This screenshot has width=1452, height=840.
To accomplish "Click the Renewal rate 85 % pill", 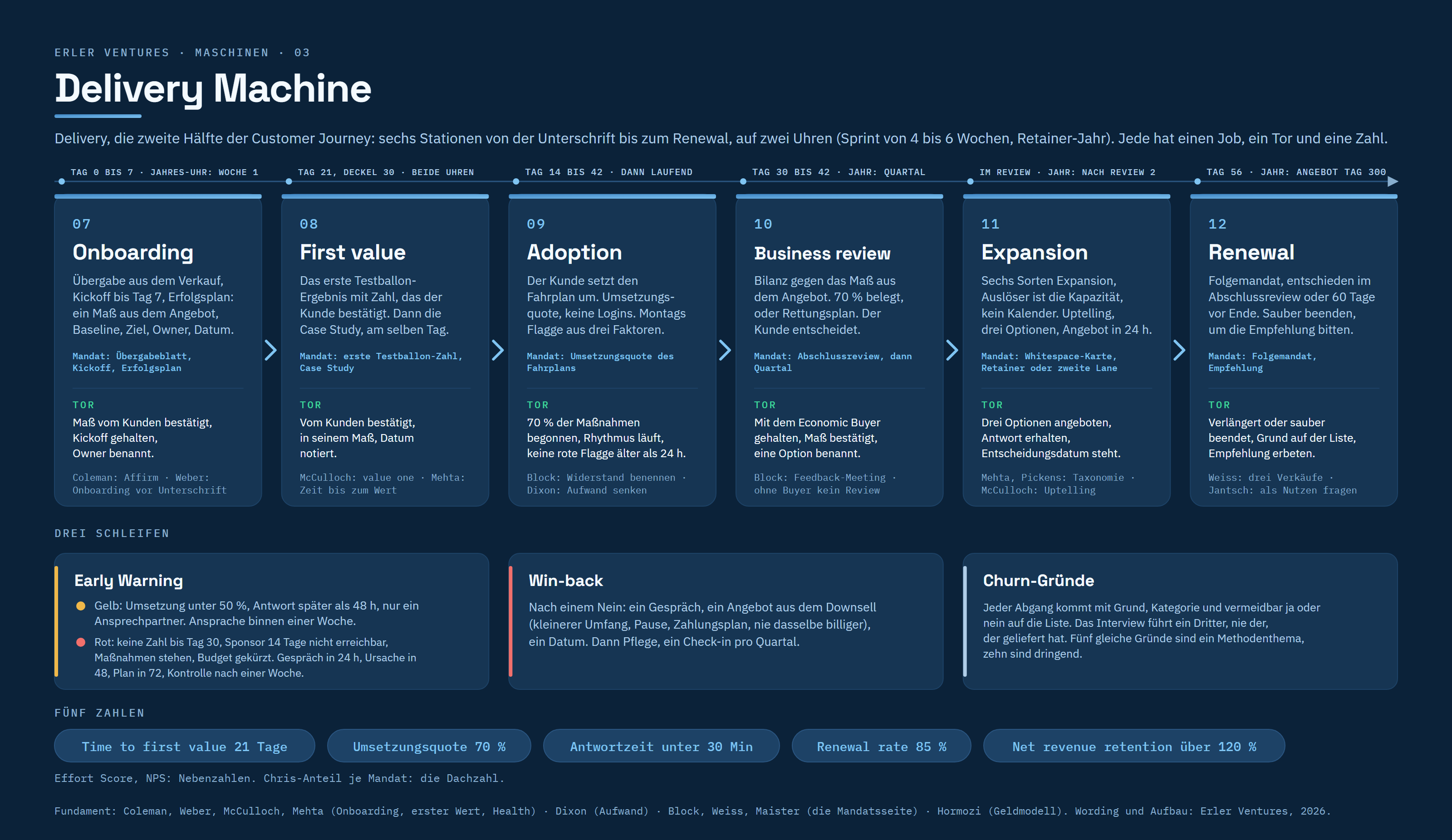I will click(881, 746).
